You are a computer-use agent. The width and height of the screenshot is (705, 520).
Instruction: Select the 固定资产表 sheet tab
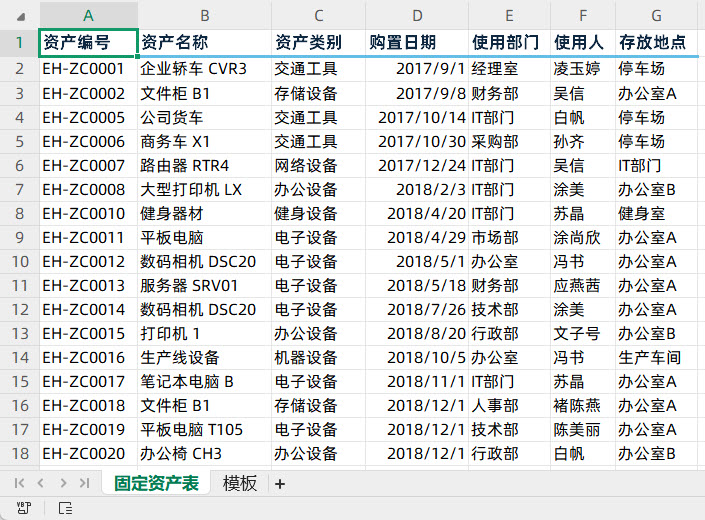[x=156, y=484]
